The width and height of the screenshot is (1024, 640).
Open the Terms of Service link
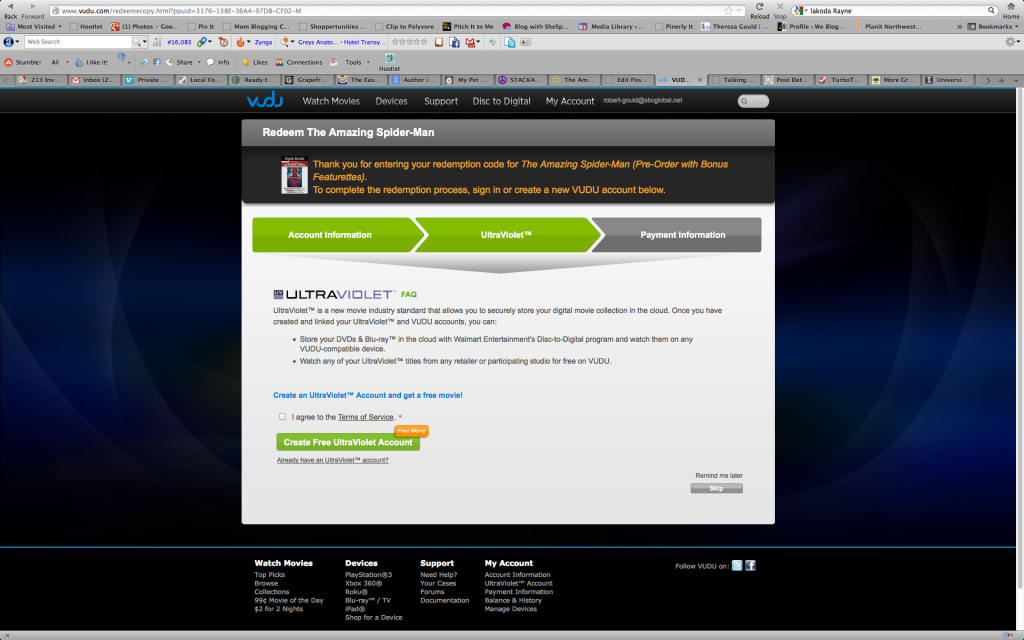pos(366,417)
